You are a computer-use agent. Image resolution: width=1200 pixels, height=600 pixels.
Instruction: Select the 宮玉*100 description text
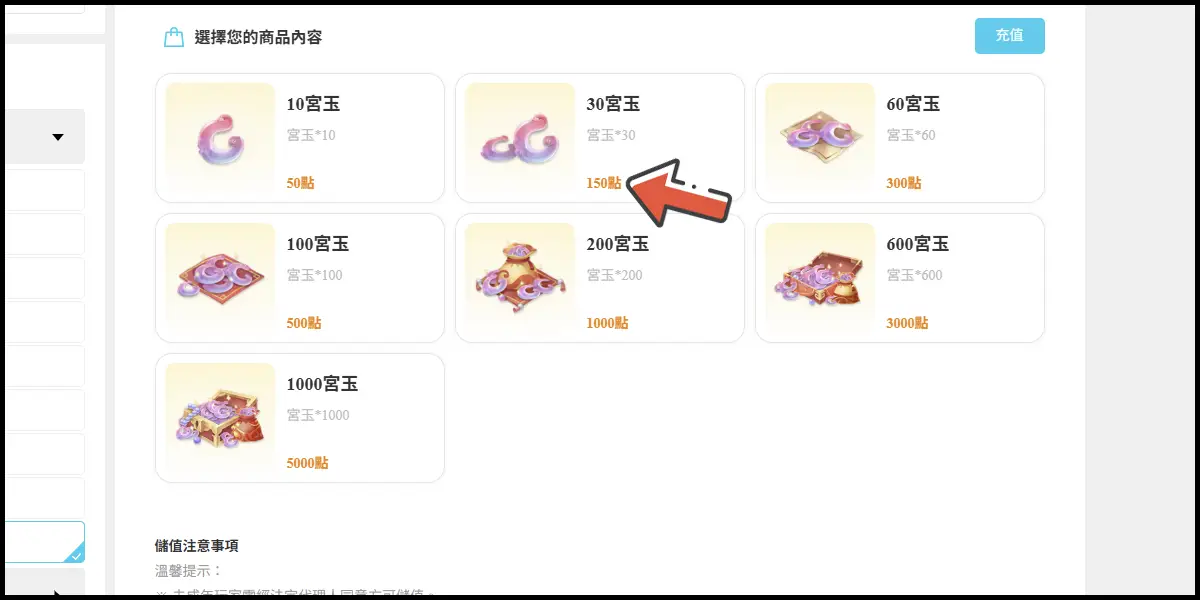314,275
